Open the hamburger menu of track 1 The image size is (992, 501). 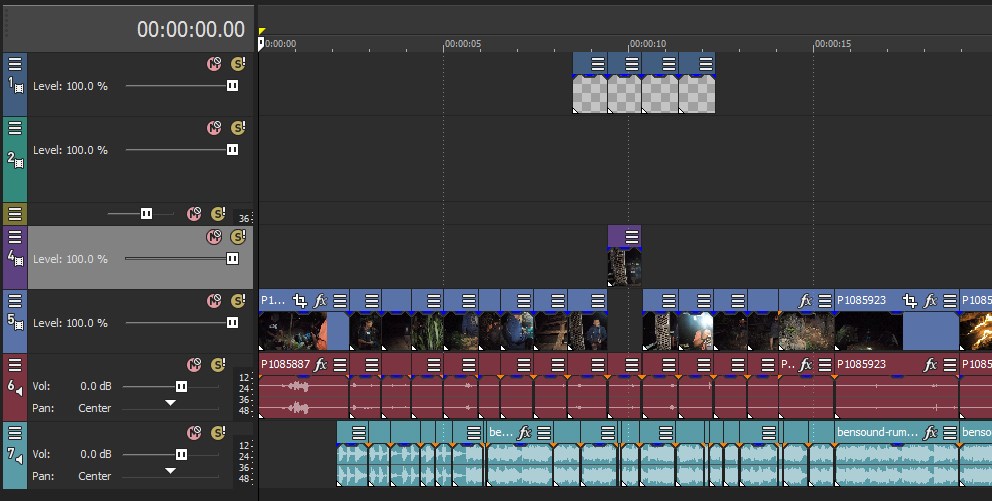(14, 63)
